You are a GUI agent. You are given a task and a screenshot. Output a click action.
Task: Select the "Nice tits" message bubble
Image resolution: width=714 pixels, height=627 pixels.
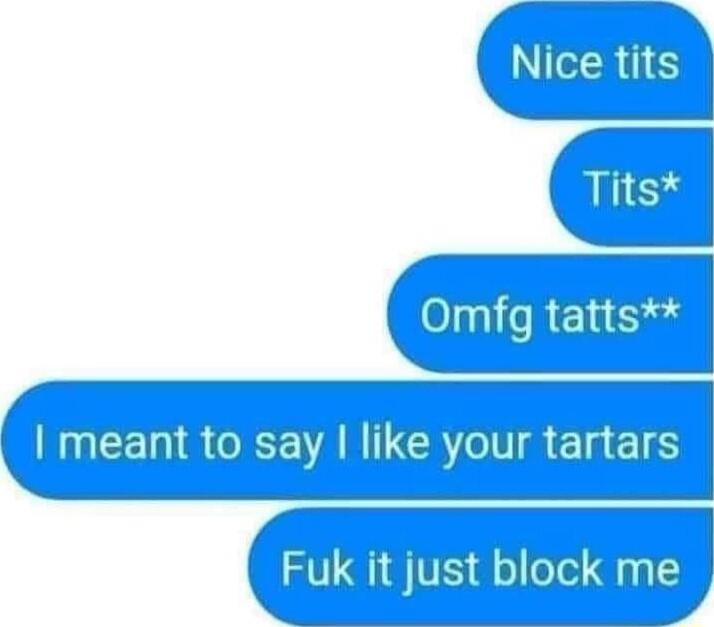click(x=595, y=63)
